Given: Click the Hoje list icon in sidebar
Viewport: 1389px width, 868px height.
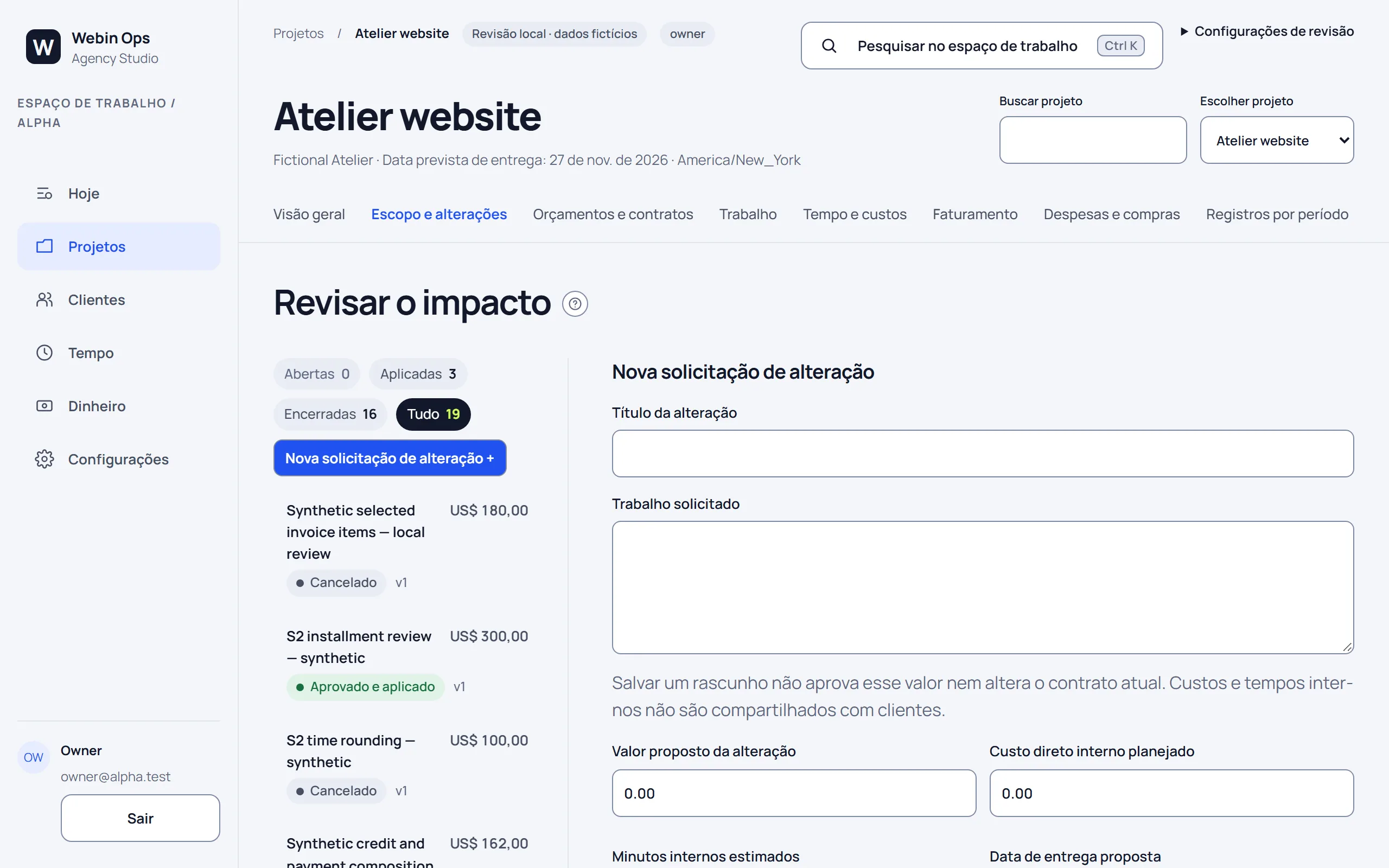Looking at the screenshot, I should pos(44,194).
